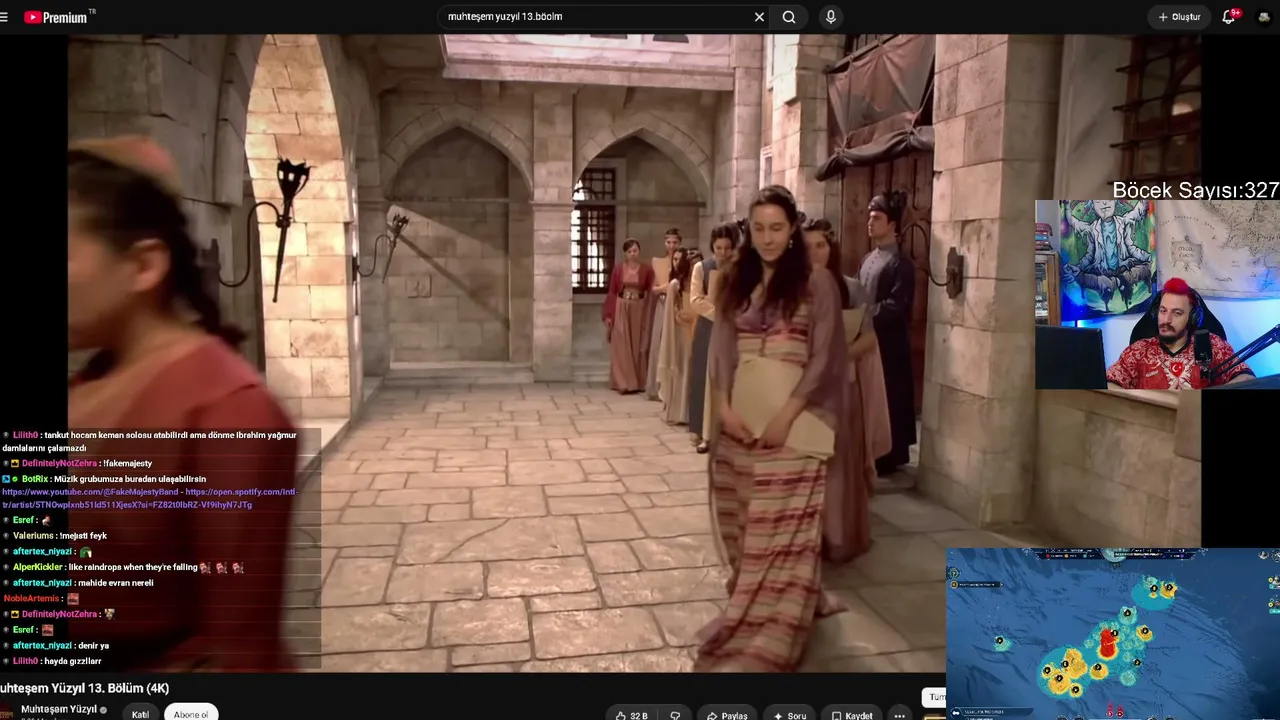
Task: Click the 'mahide evran nereli' chat message
Action: (x=115, y=583)
